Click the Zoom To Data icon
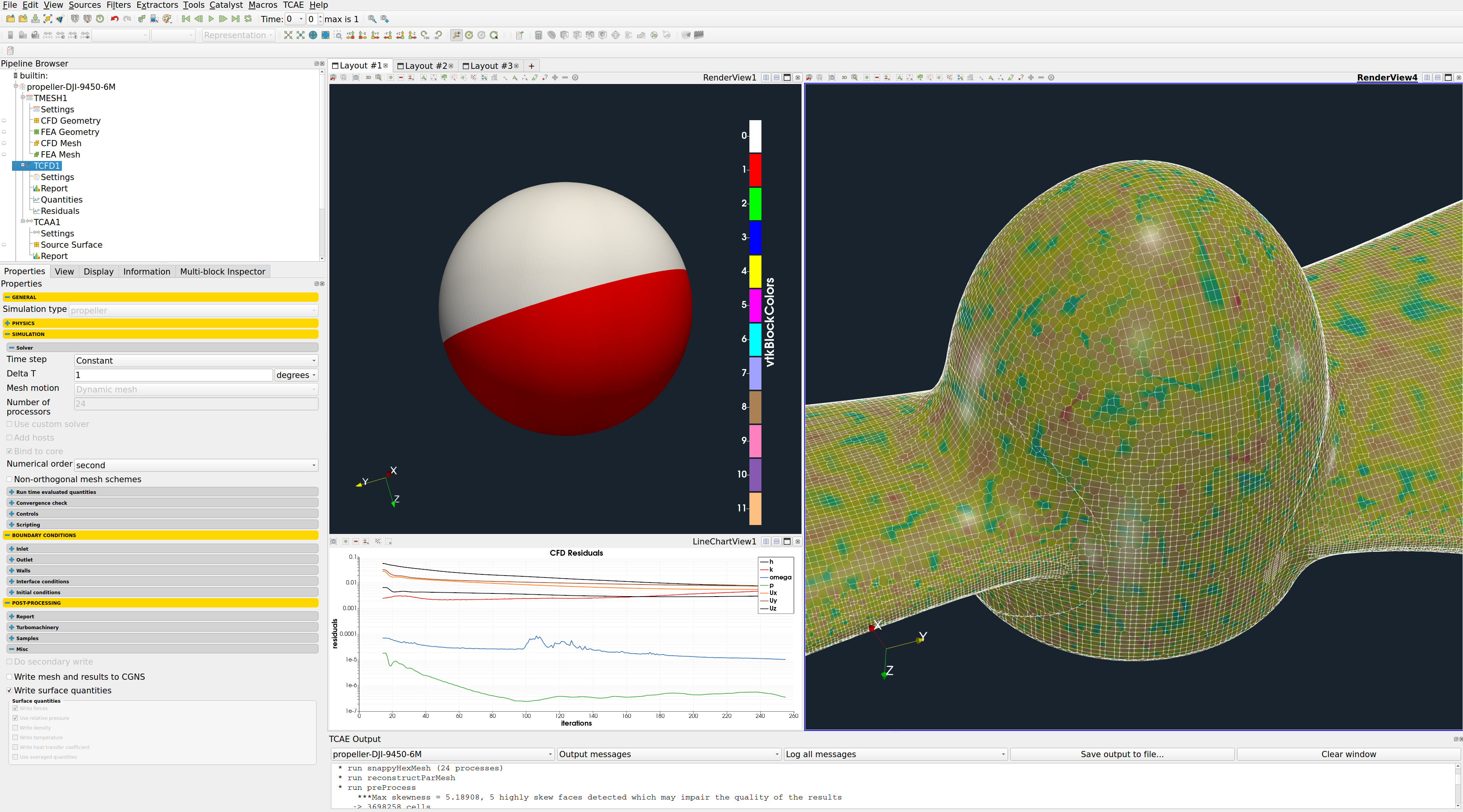Screen dimensions: 1463x812 301,35
